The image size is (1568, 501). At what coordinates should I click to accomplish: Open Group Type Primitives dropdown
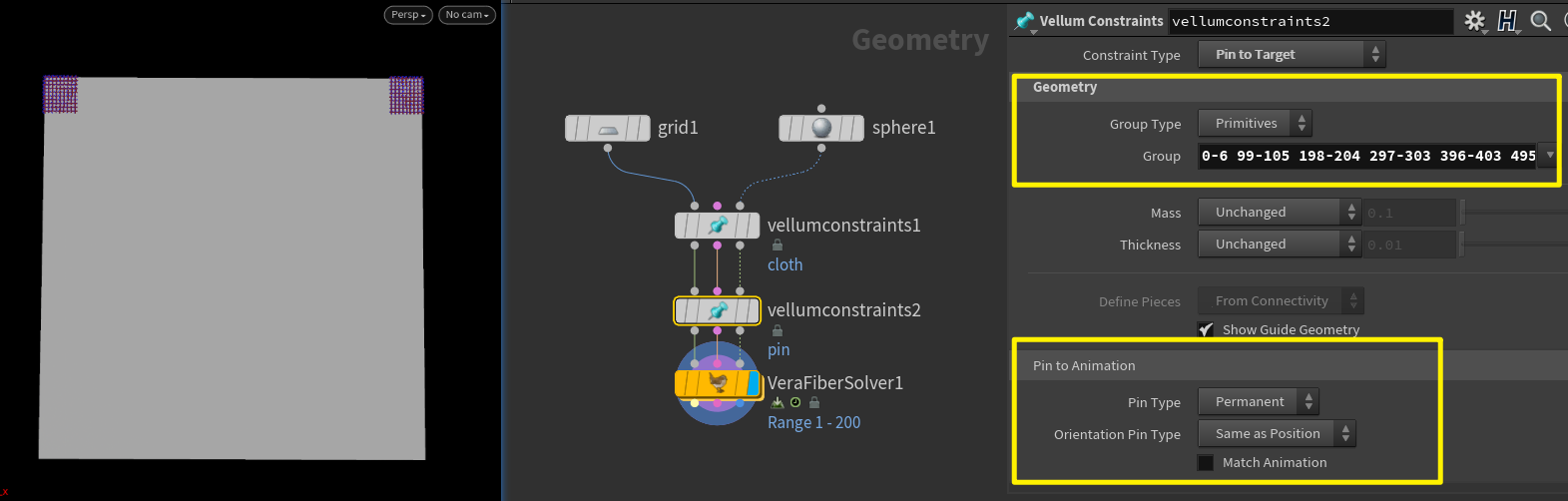(x=1255, y=123)
